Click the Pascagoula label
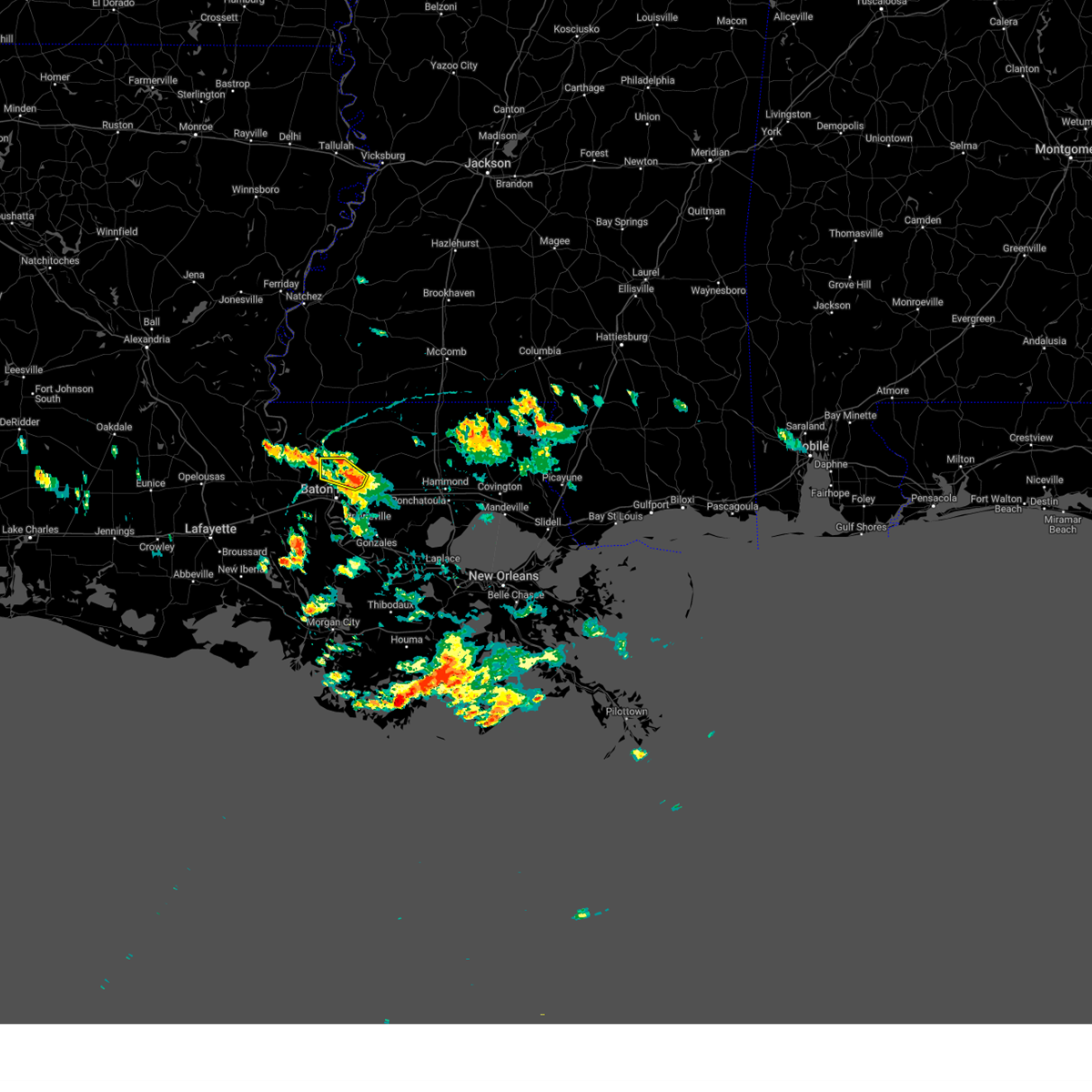This screenshot has width=1092, height=1092. (x=733, y=507)
